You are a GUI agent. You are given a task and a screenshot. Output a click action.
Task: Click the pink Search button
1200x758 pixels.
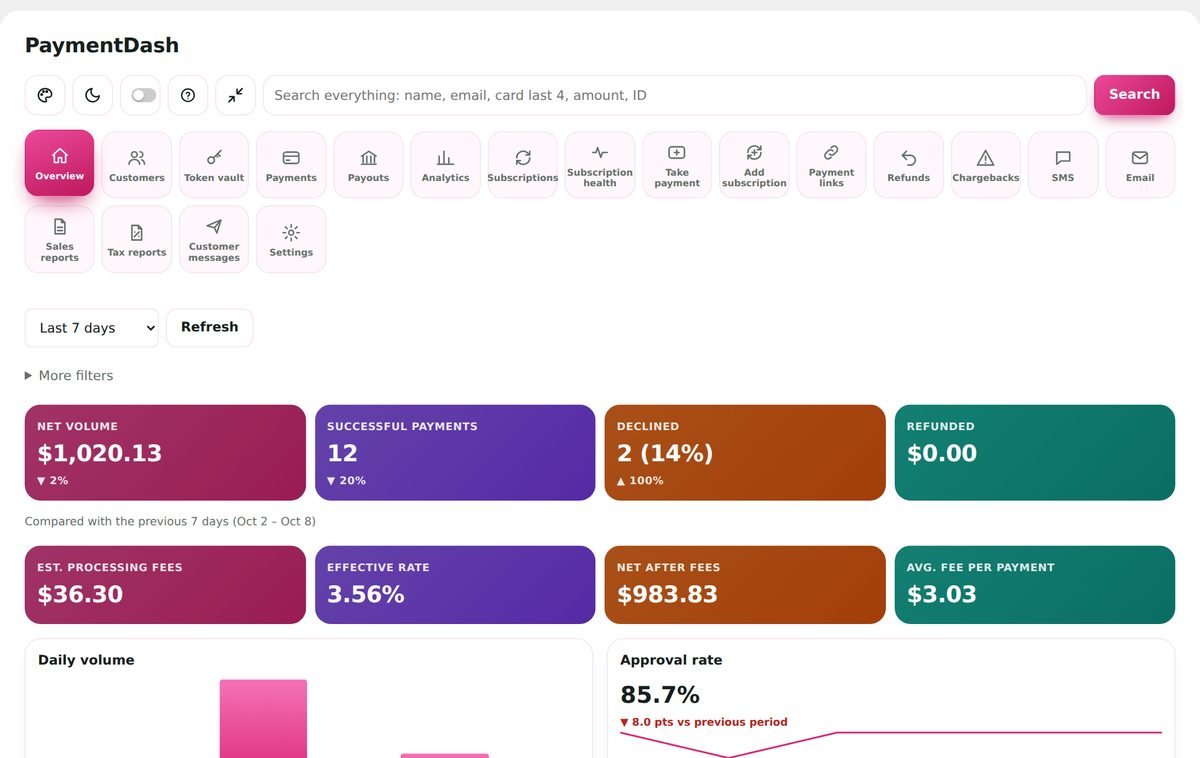point(1134,95)
